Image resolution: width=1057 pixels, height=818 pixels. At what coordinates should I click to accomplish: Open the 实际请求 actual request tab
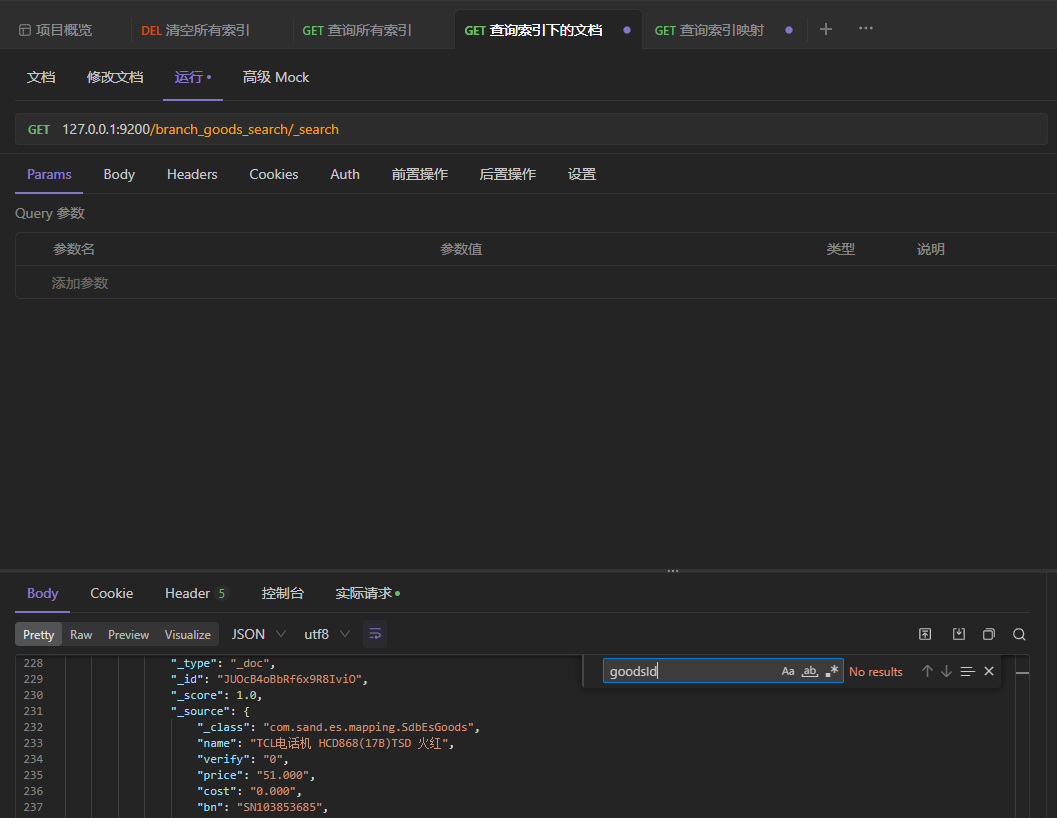coord(367,593)
